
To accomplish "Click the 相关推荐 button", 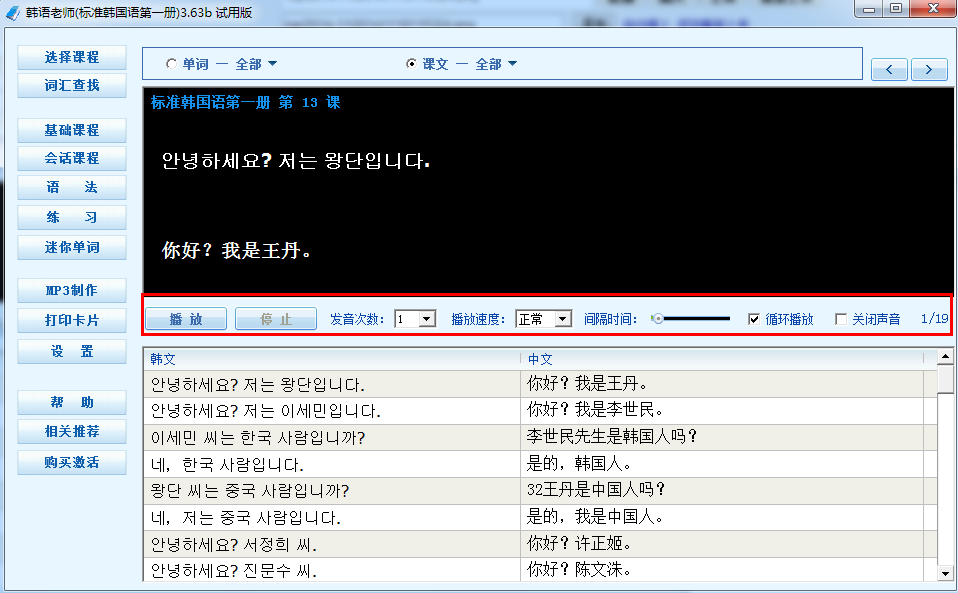I will click(72, 432).
